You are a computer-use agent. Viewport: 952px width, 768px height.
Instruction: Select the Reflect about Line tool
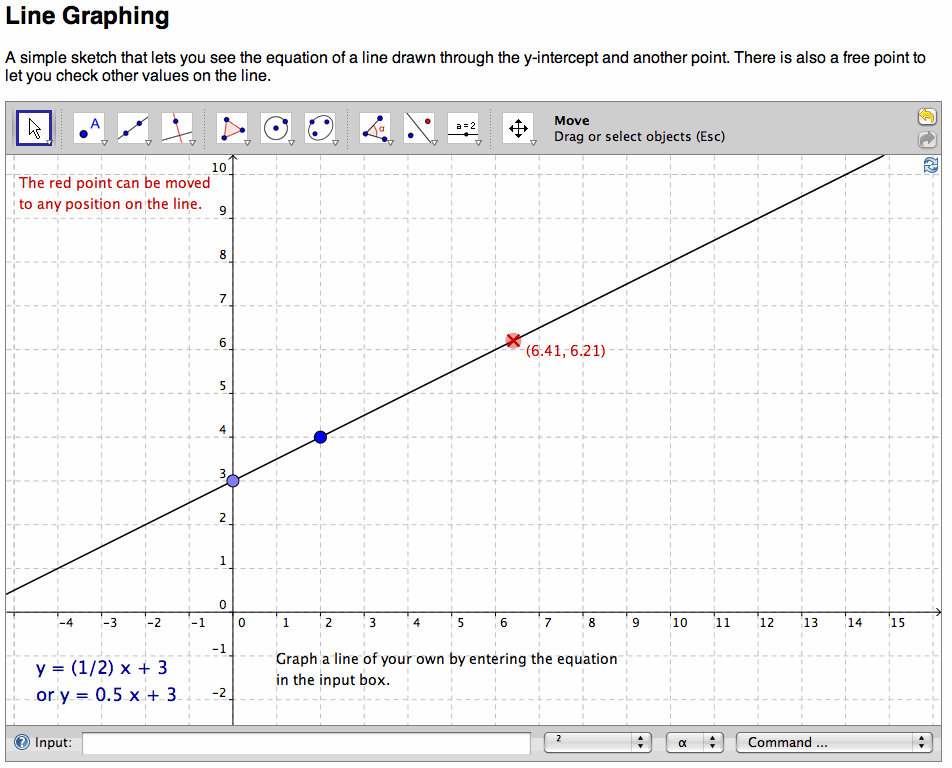418,127
